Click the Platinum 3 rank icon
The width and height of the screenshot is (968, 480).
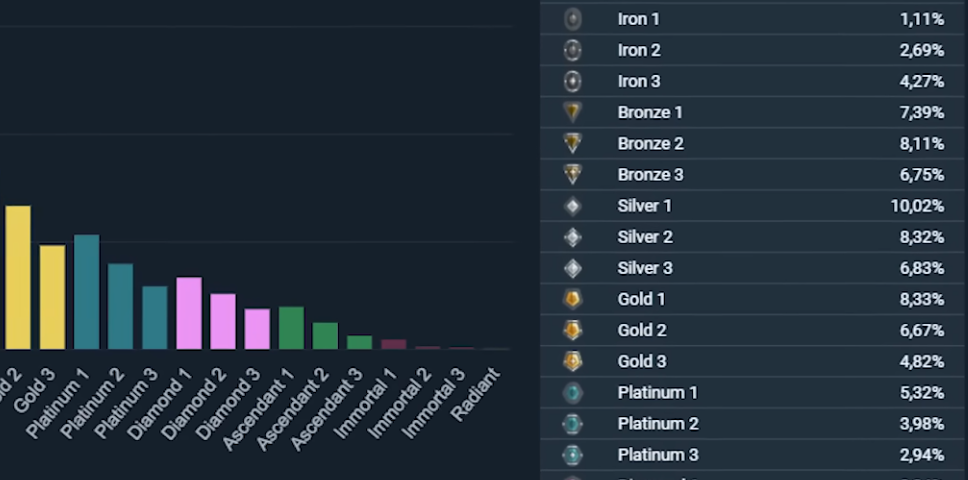pyautogui.click(x=573, y=455)
